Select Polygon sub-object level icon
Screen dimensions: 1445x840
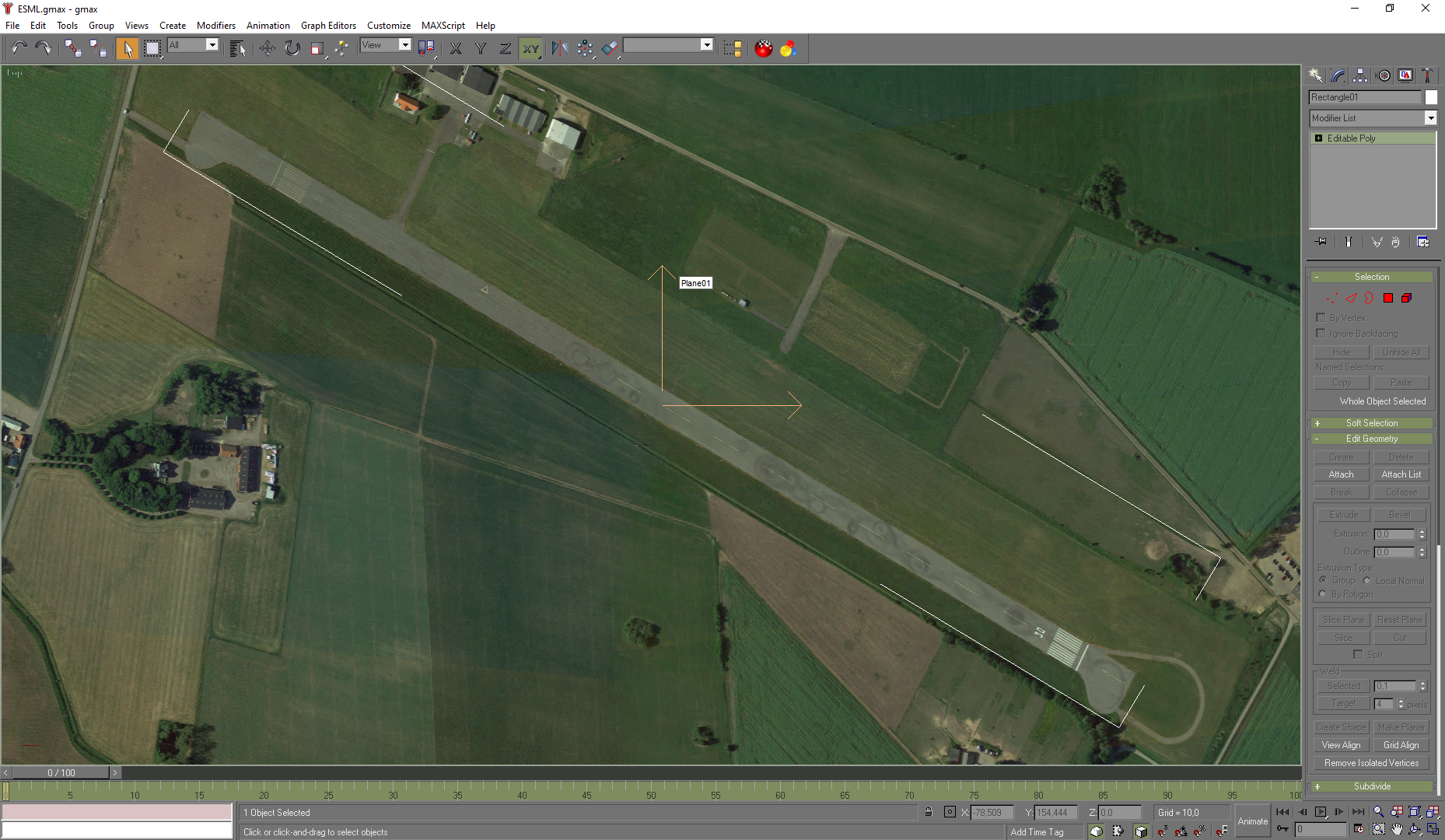[1388, 298]
